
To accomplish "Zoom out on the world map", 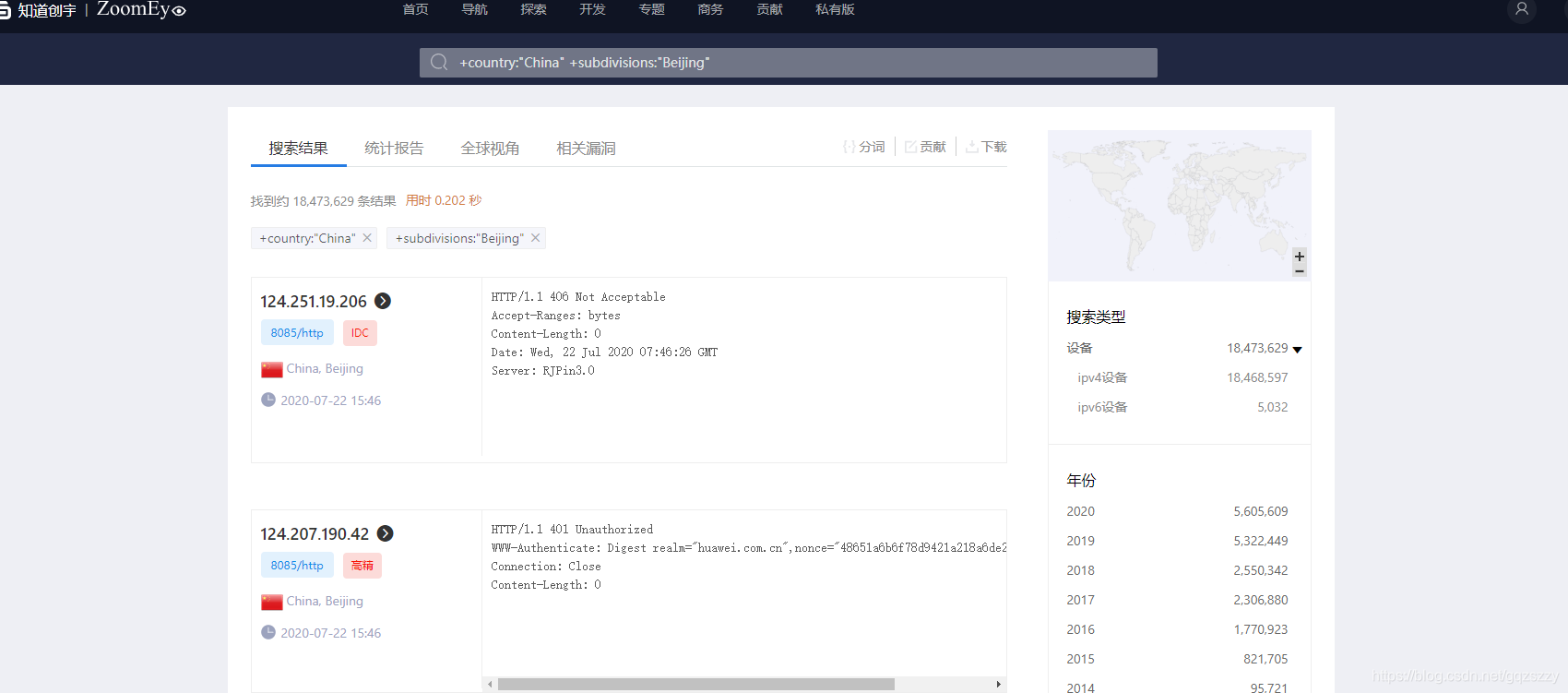I will click(x=1300, y=271).
